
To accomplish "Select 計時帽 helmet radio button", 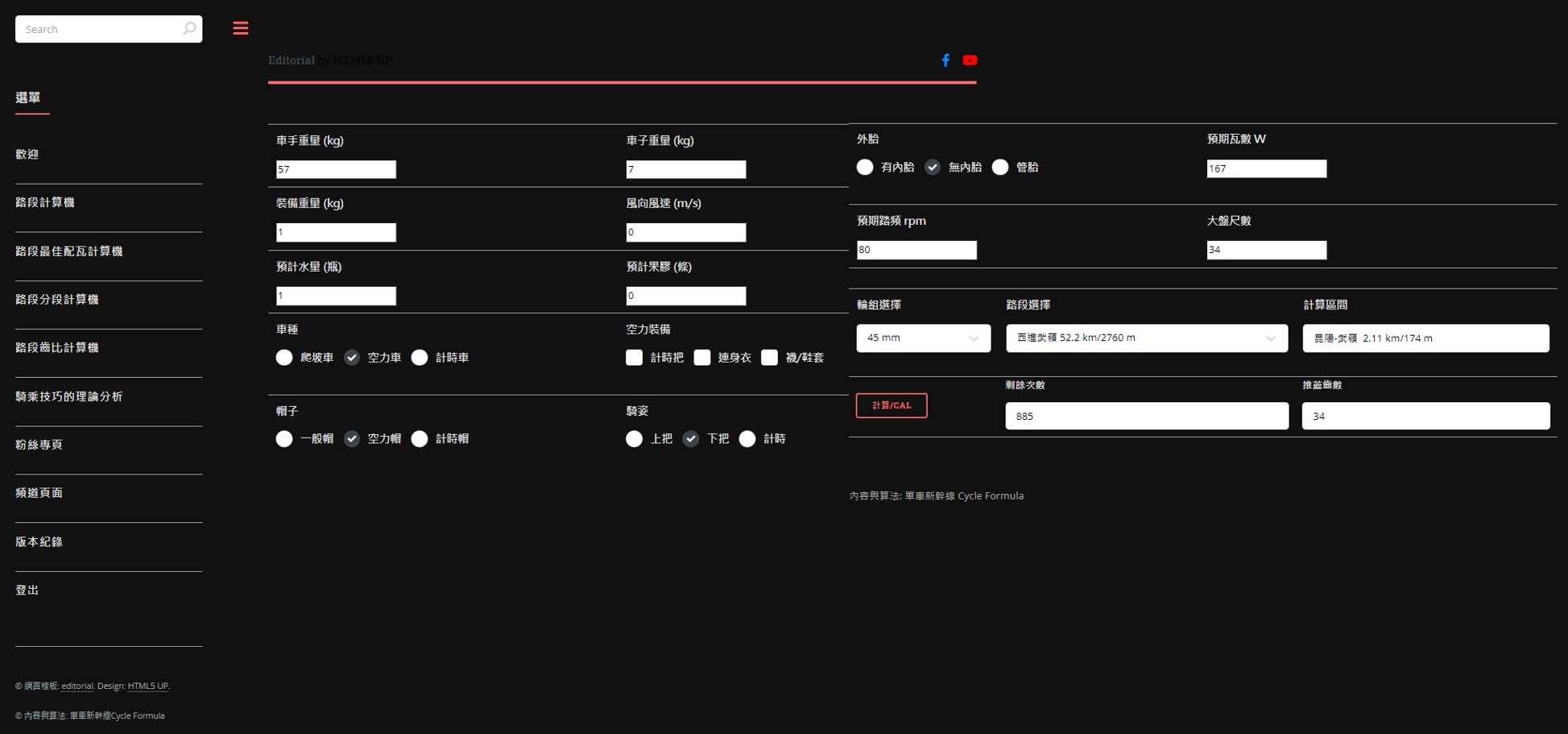I will [x=420, y=439].
